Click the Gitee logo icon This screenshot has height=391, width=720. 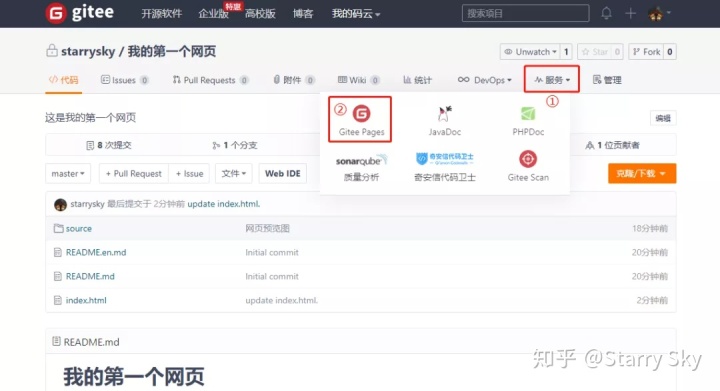click(56, 13)
